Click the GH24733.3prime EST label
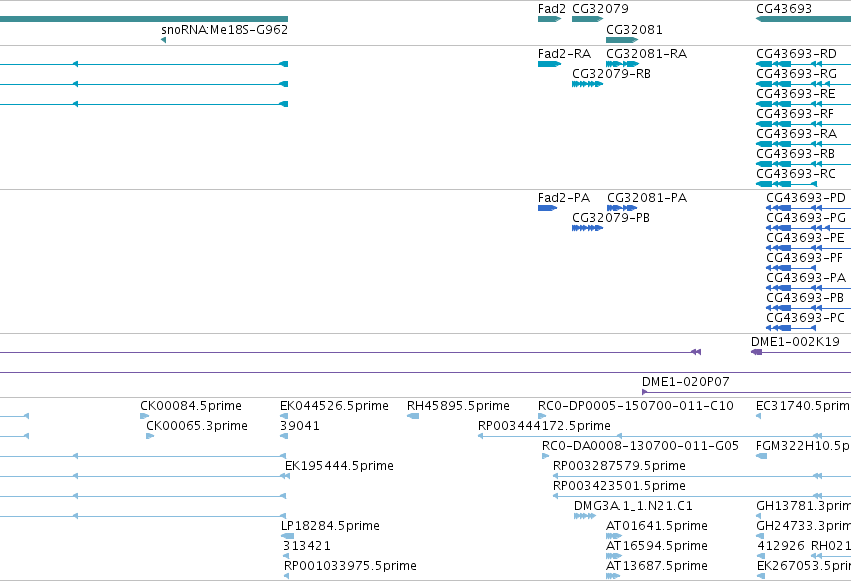The image size is (851, 581). click(803, 526)
